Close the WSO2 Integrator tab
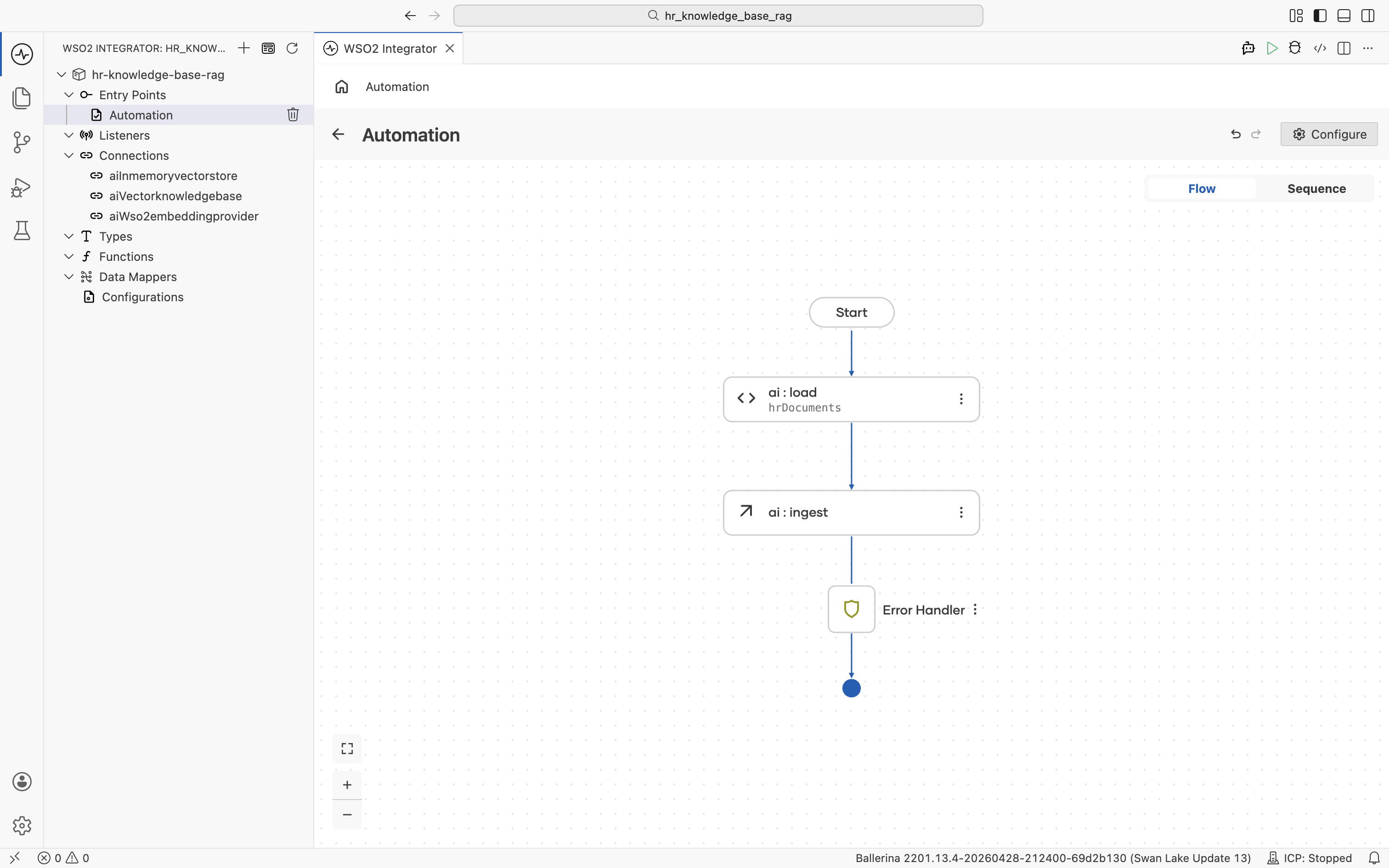Viewport: 1389px width, 868px height. tap(450, 48)
